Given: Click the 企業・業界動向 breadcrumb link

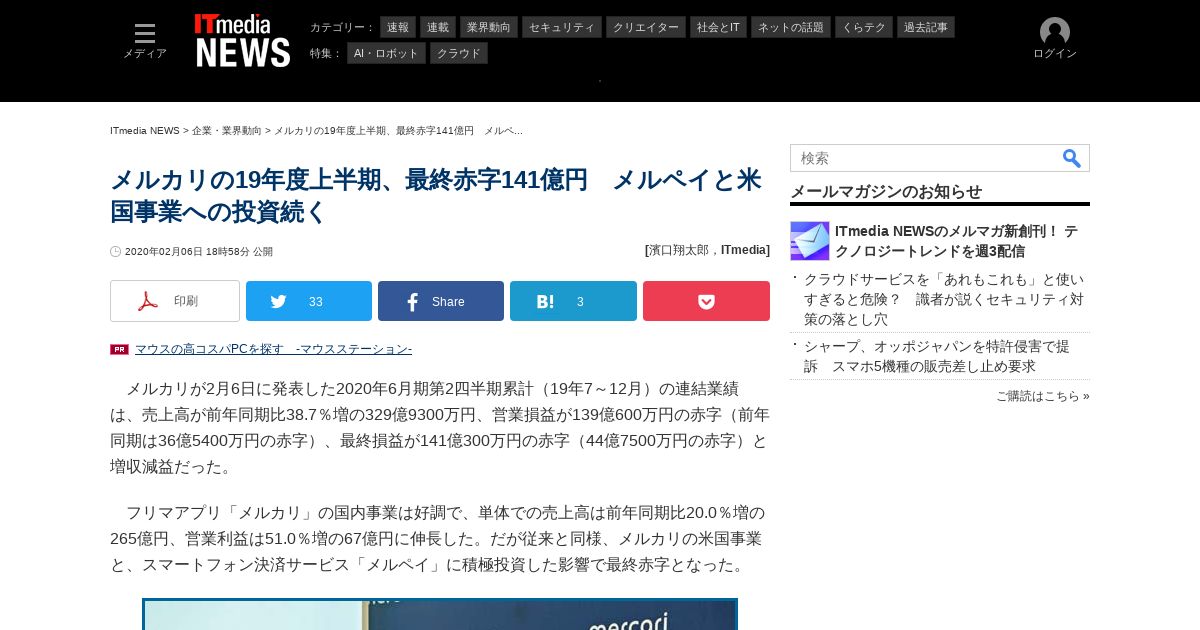Looking at the screenshot, I should (x=227, y=131).
